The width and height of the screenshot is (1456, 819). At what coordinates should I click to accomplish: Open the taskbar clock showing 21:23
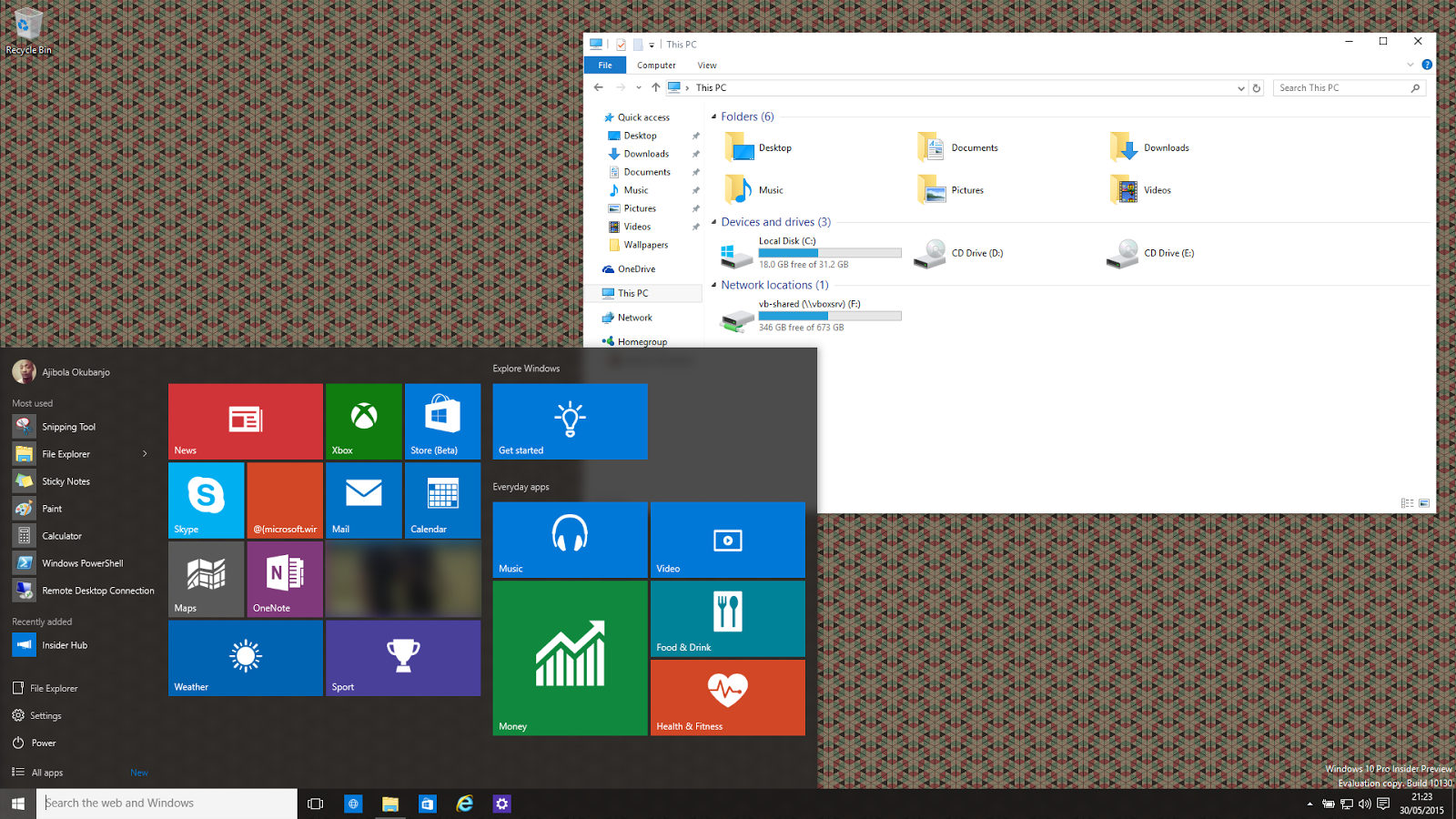pyautogui.click(x=1421, y=804)
